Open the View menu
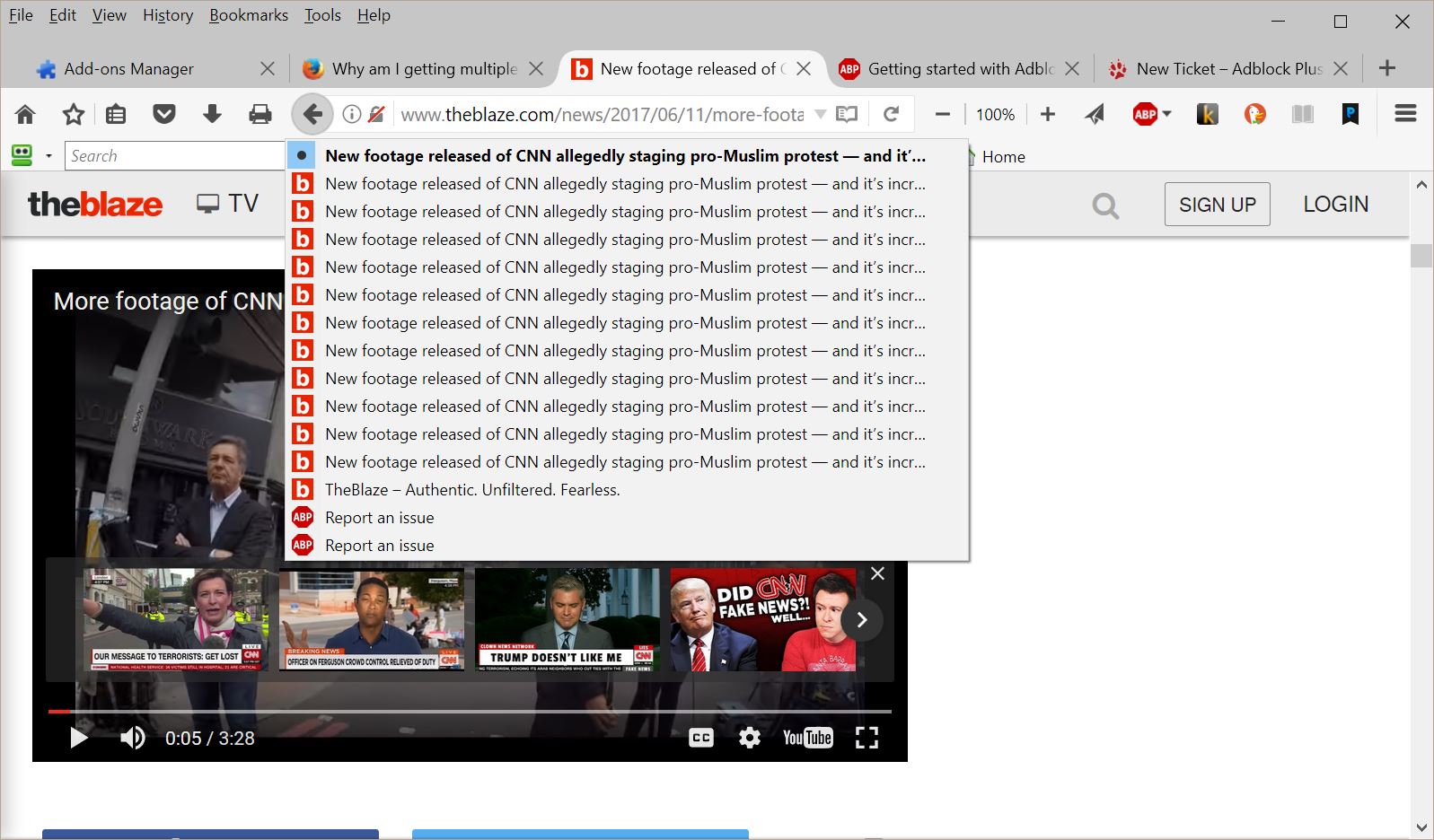1434x840 pixels. [x=109, y=15]
